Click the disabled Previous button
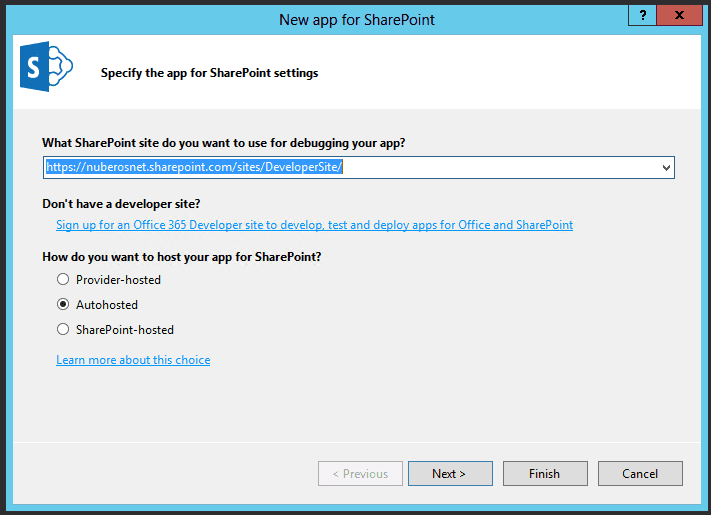 click(360, 474)
